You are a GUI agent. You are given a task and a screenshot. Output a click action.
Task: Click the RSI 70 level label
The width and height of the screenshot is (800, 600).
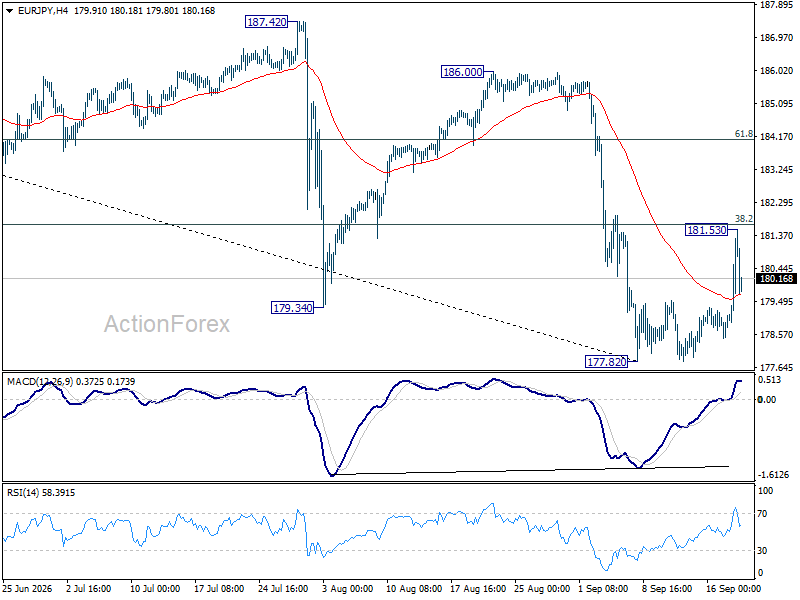pyautogui.click(x=762, y=514)
